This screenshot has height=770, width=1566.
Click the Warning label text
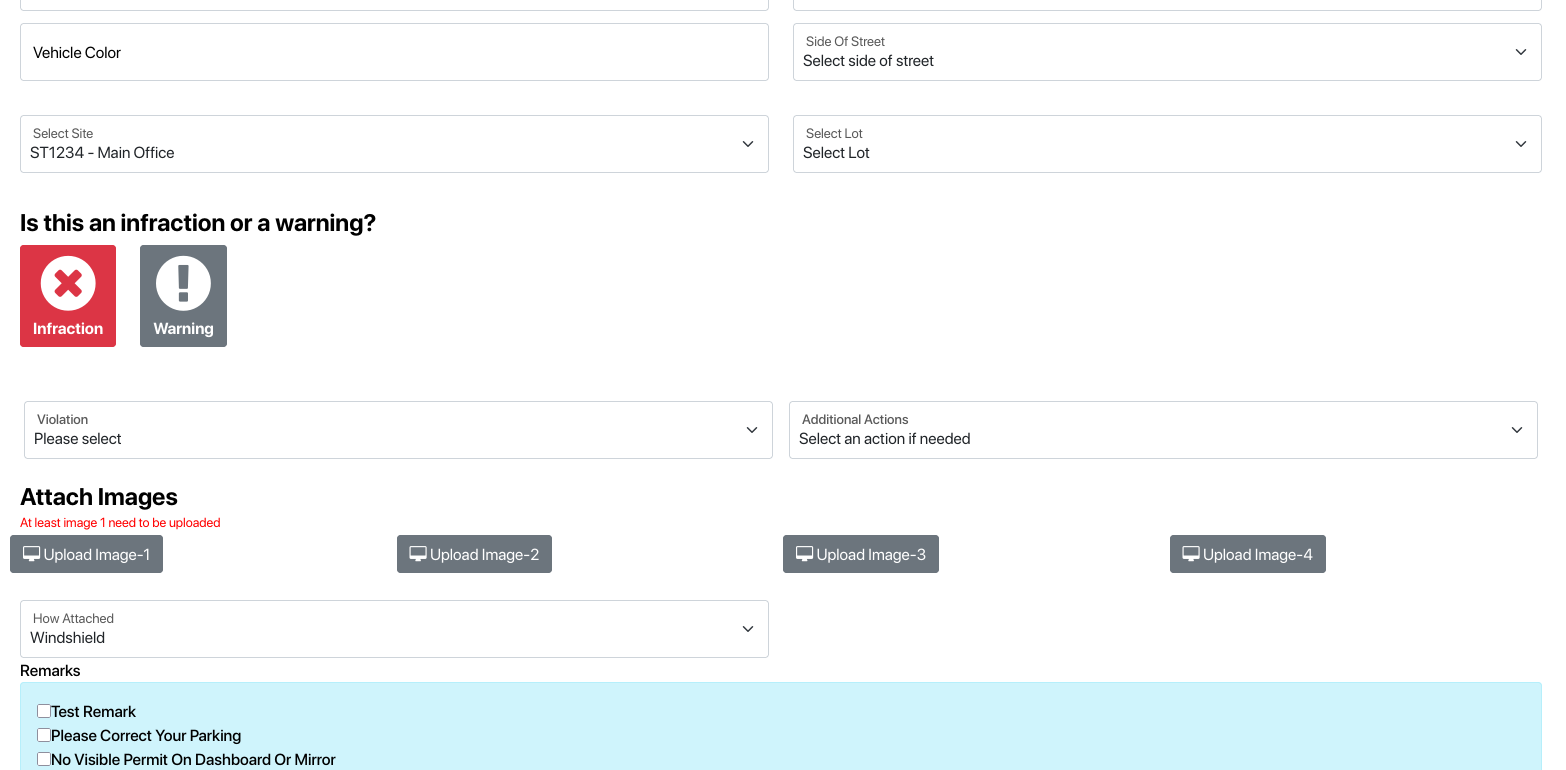[183, 329]
